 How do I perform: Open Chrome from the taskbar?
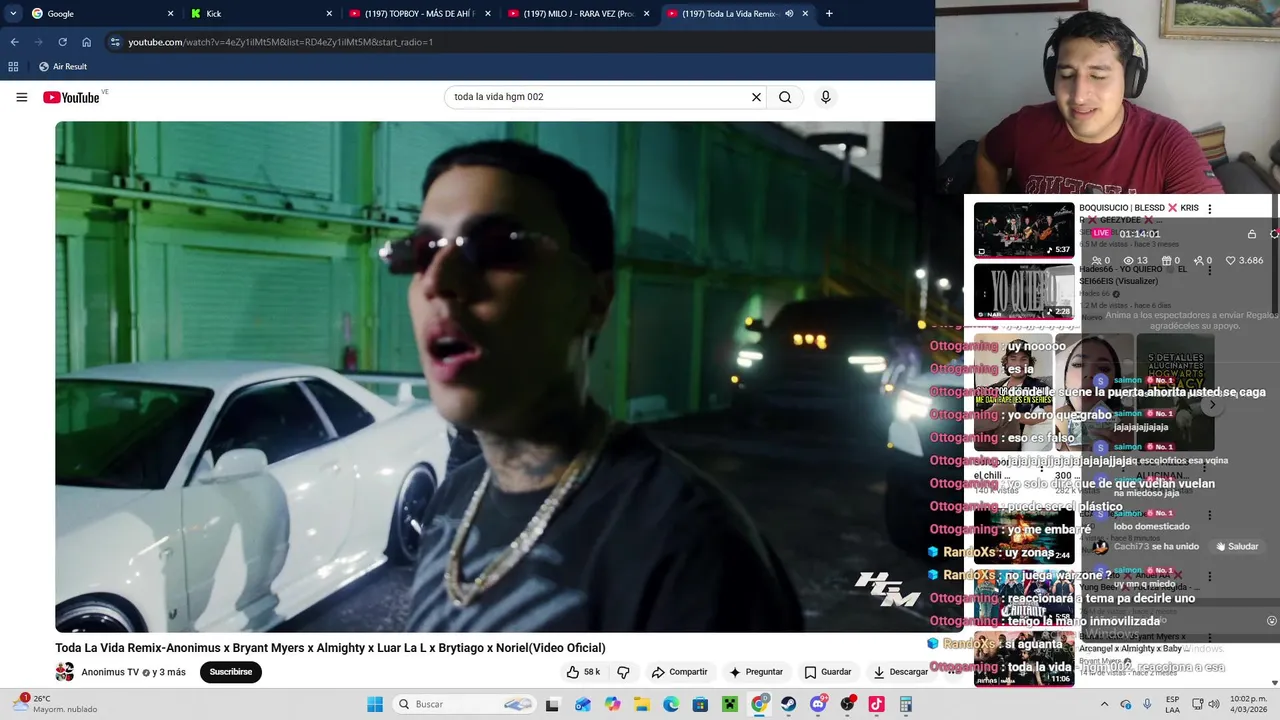(759, 704)
